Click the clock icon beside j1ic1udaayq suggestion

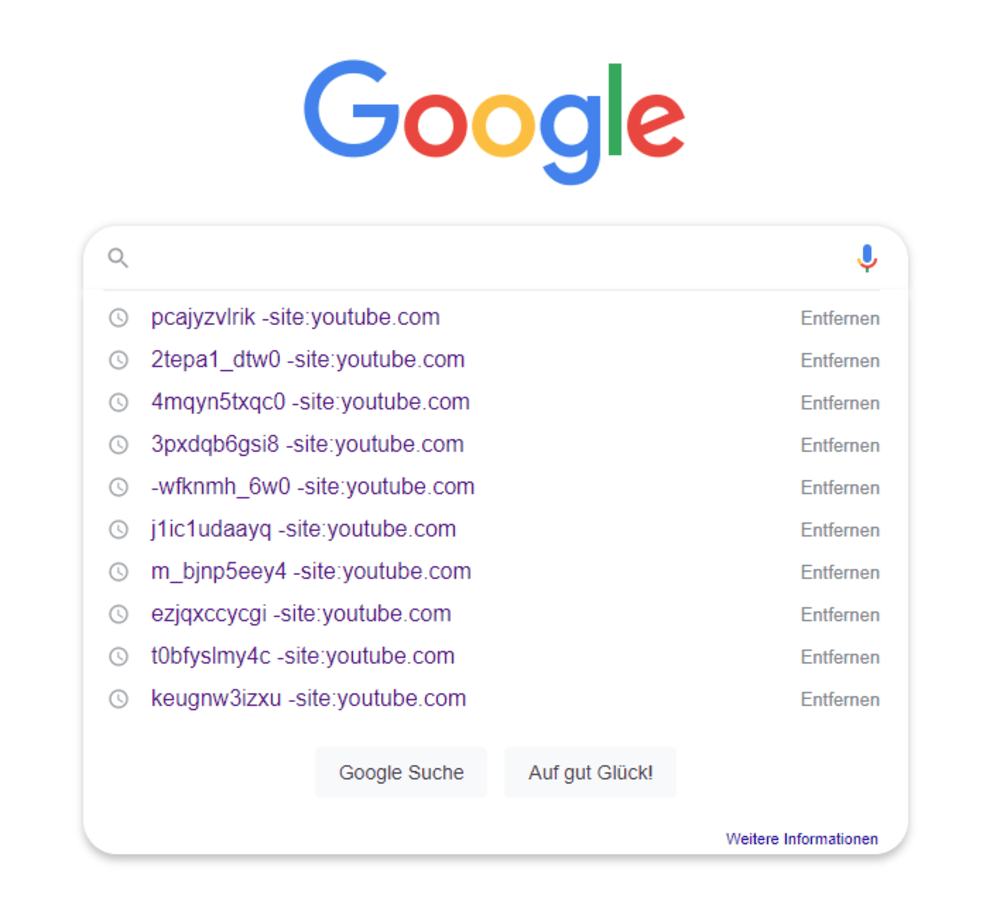119,529
